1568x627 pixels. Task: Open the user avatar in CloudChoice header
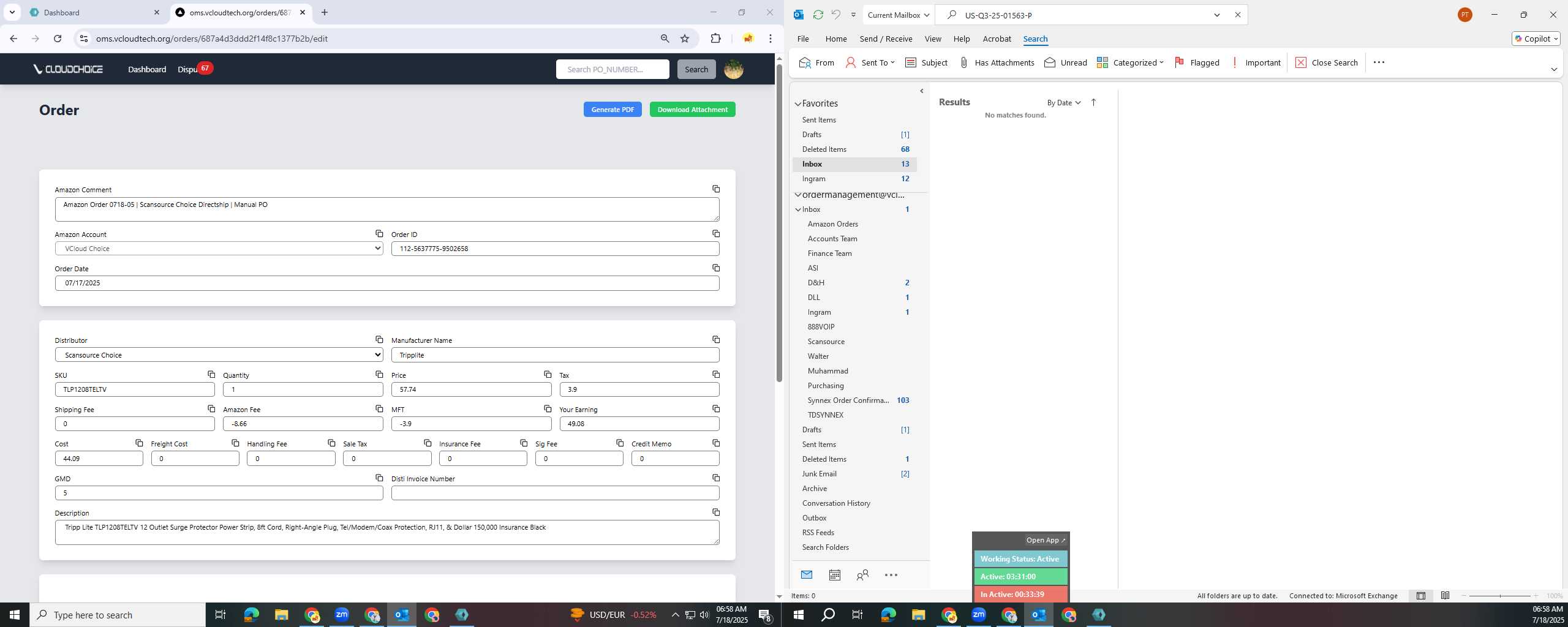pos(733,69)
